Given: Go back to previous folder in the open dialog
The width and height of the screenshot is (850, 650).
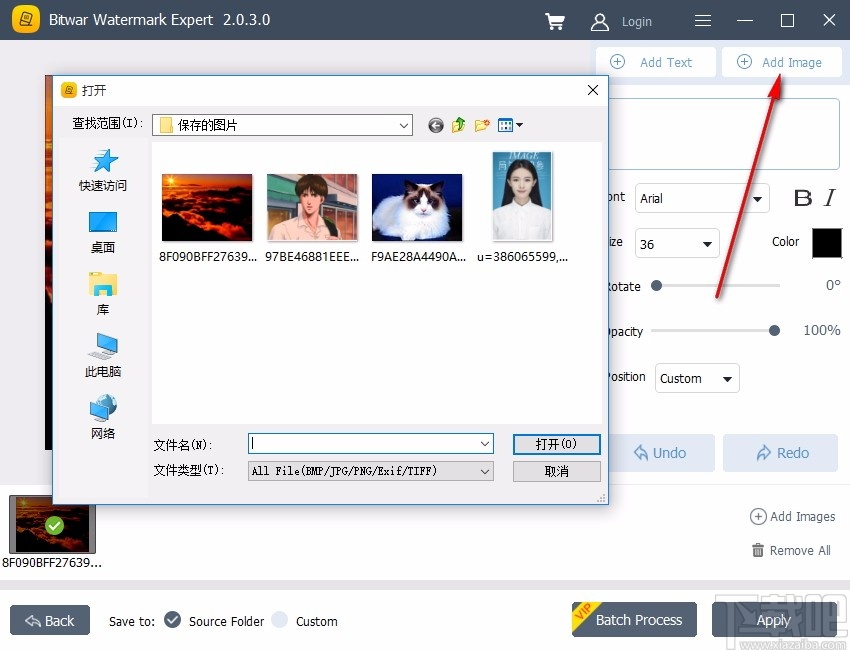Looking at the screenshot, I should click(x=435, y=125).
